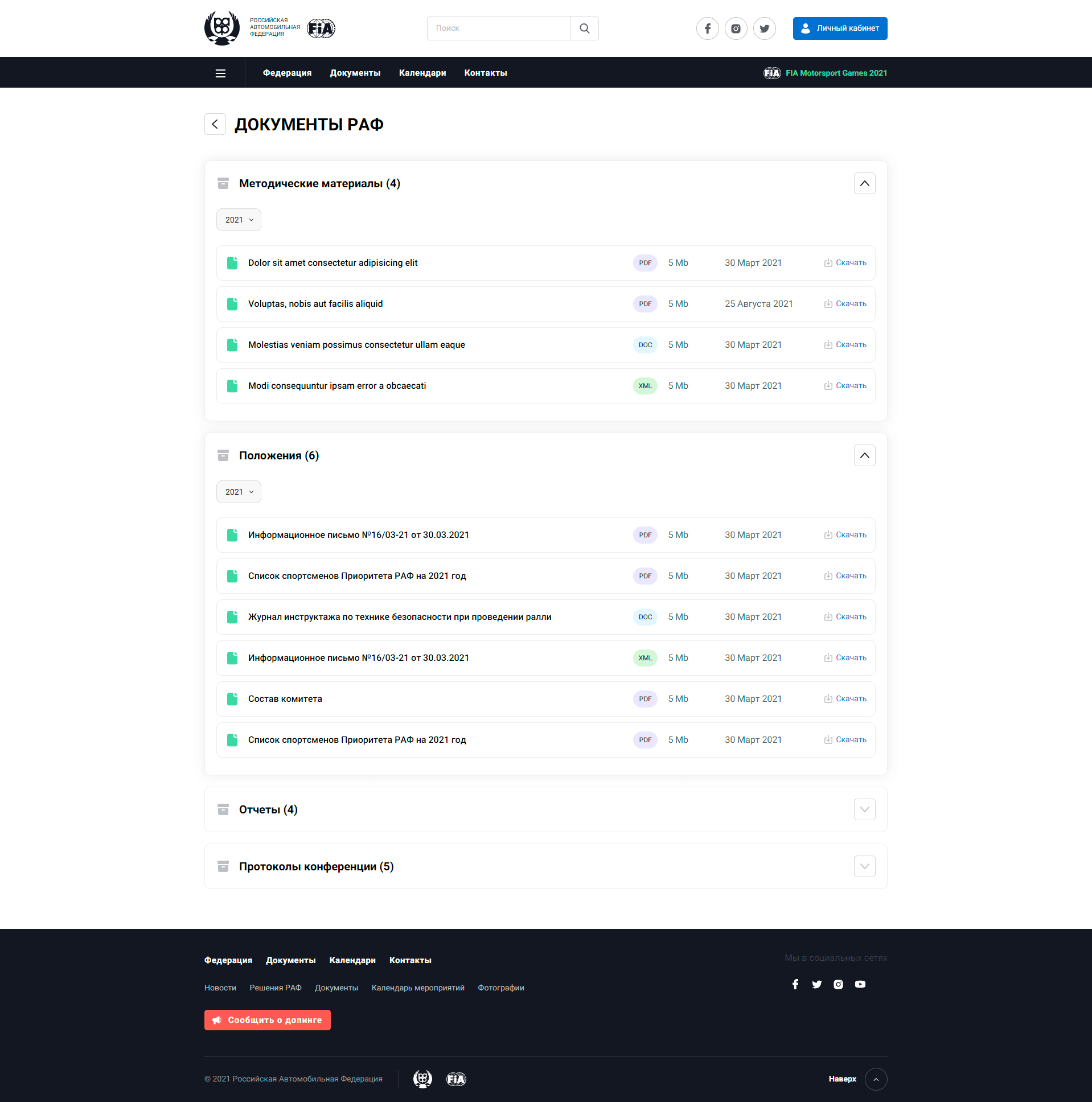Collapse the Методические материалы section
This screenshot has height=1102, width=1092.
coord(864,183)
